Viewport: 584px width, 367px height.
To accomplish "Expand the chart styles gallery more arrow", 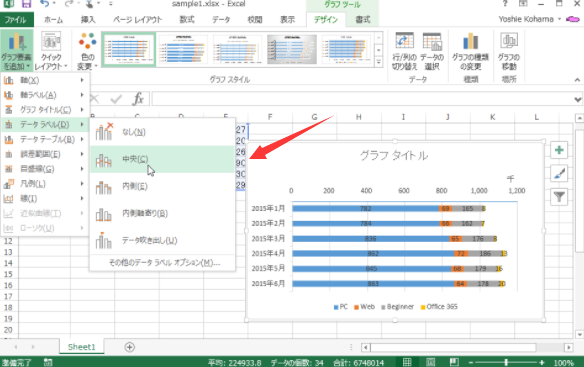I will (378, 63).
